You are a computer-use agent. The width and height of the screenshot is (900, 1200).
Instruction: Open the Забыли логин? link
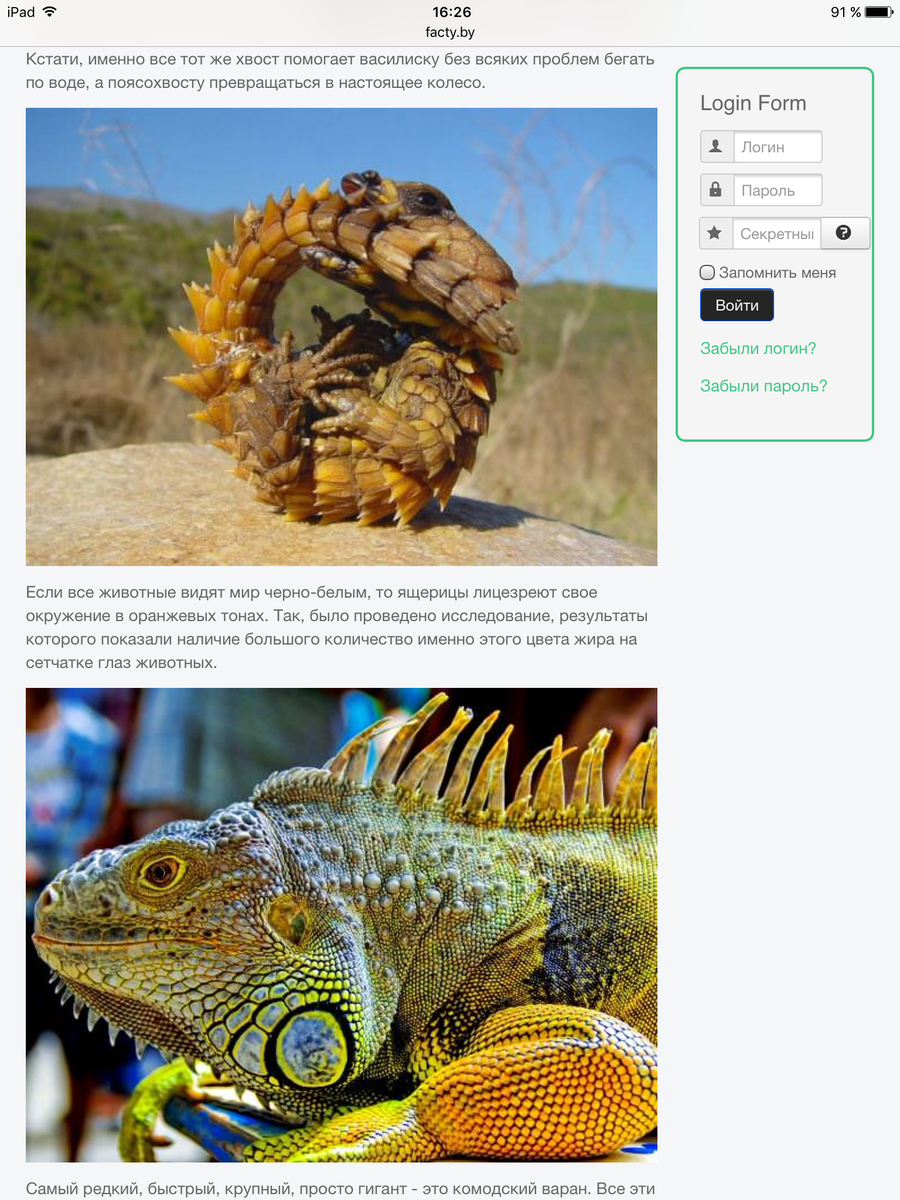[x=758, y=349]
